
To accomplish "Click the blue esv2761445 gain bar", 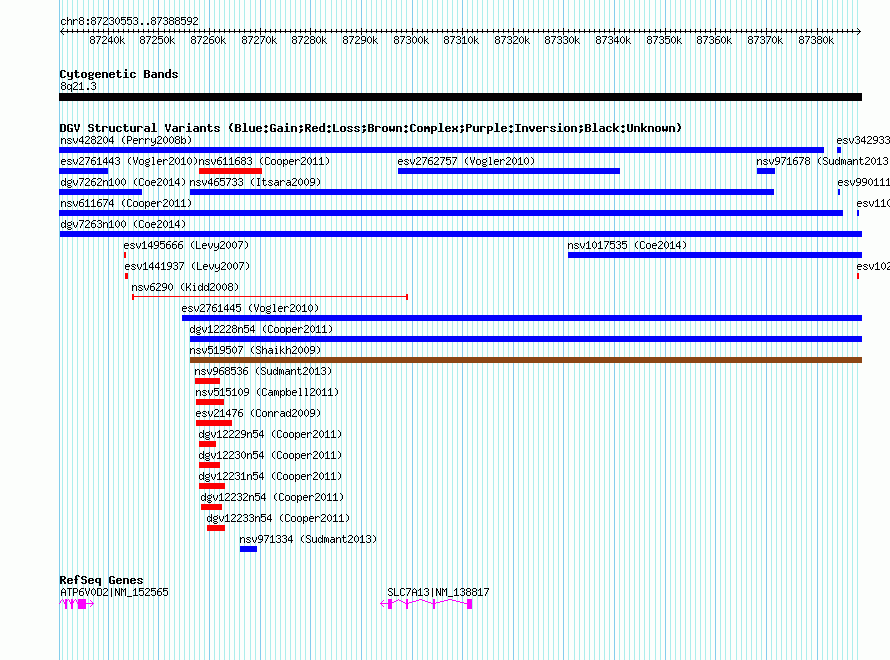I will click(522, 318).
